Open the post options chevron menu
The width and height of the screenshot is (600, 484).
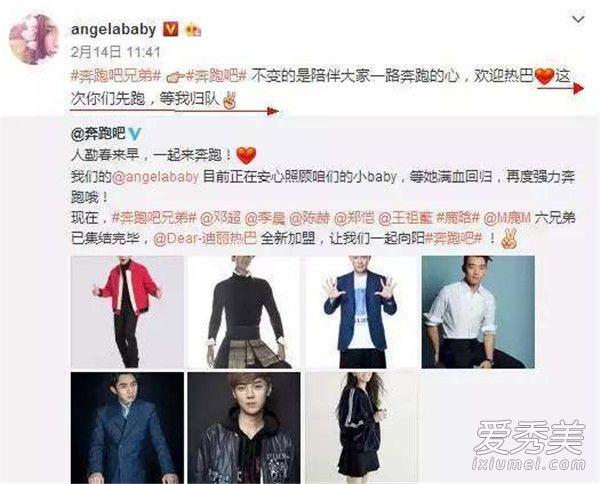(578, 19)
